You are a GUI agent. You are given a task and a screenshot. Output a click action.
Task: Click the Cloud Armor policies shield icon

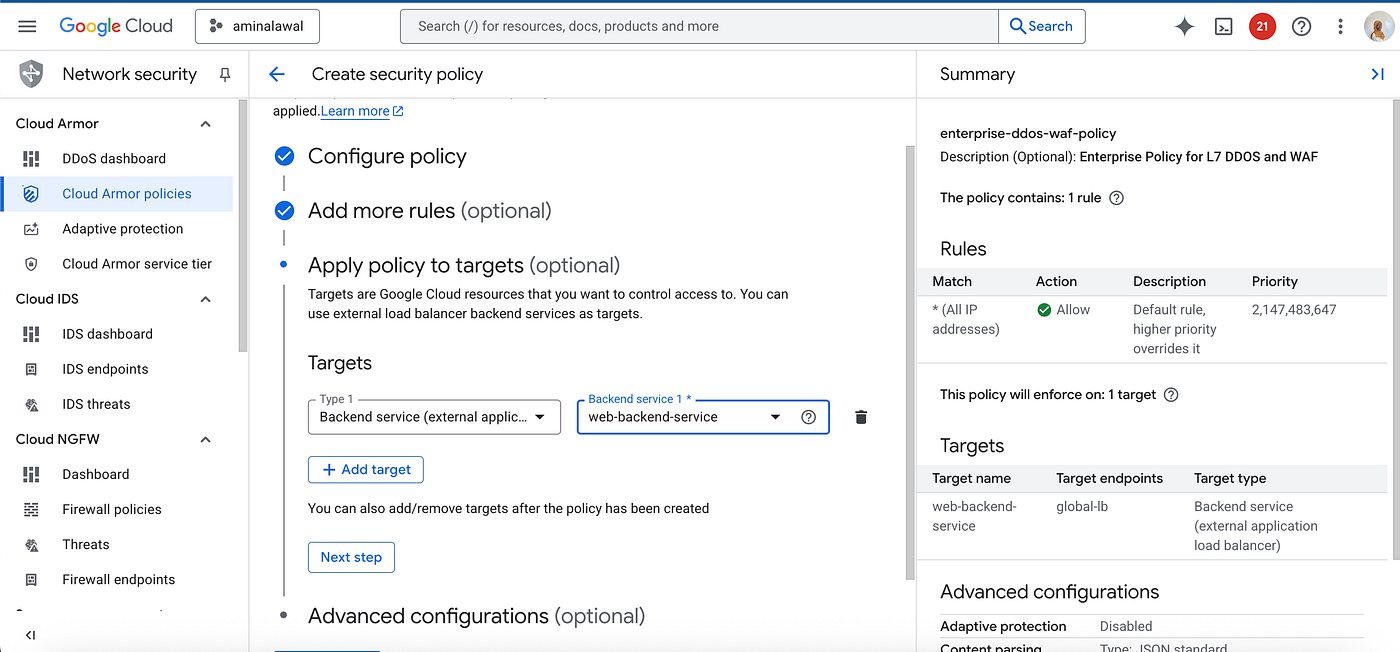click(31, 194)
